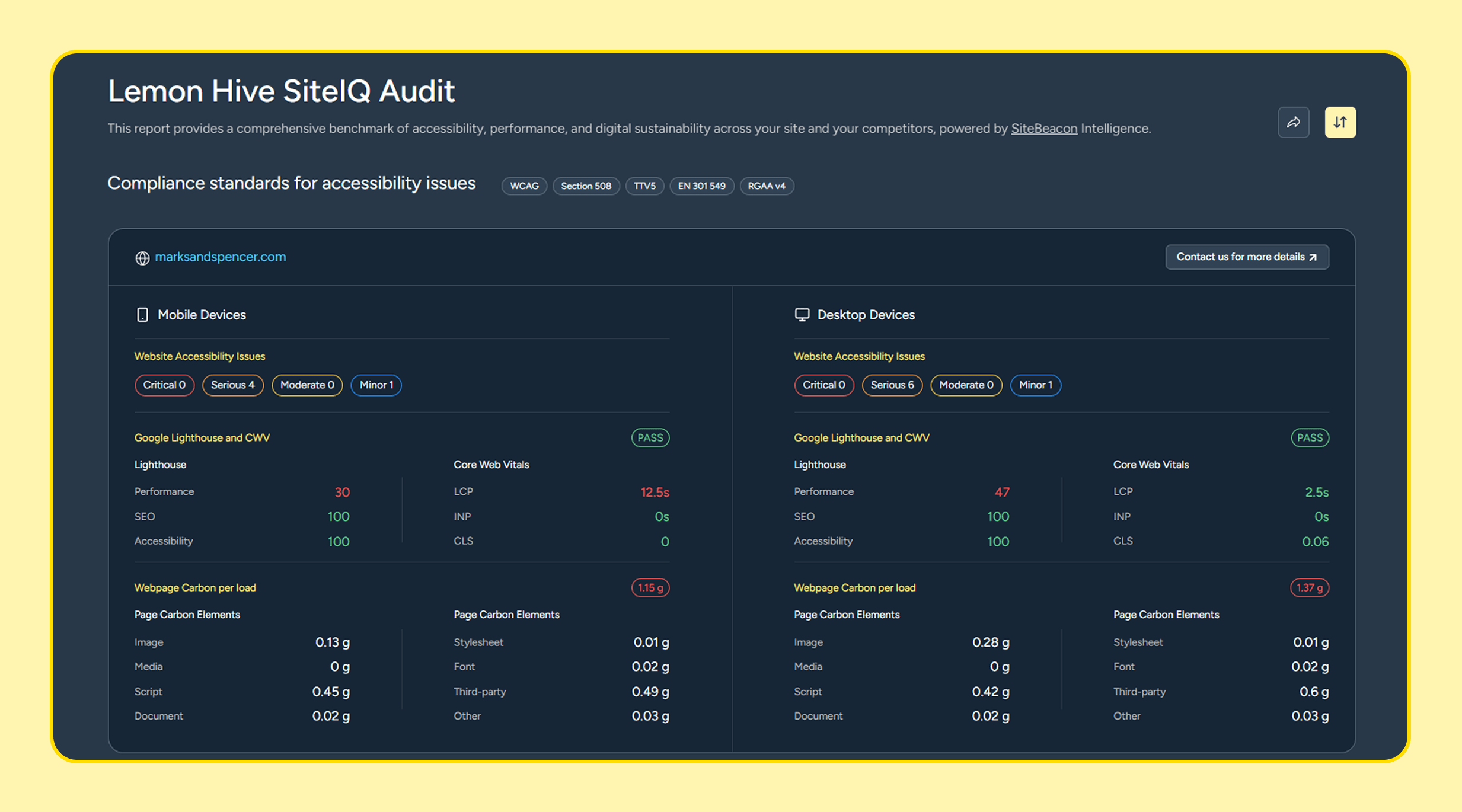Image resolution: width=1462 pixels, height=812 pixels.
Task: Click the mobile Moderate 0 badge
Action: [307, 385]
